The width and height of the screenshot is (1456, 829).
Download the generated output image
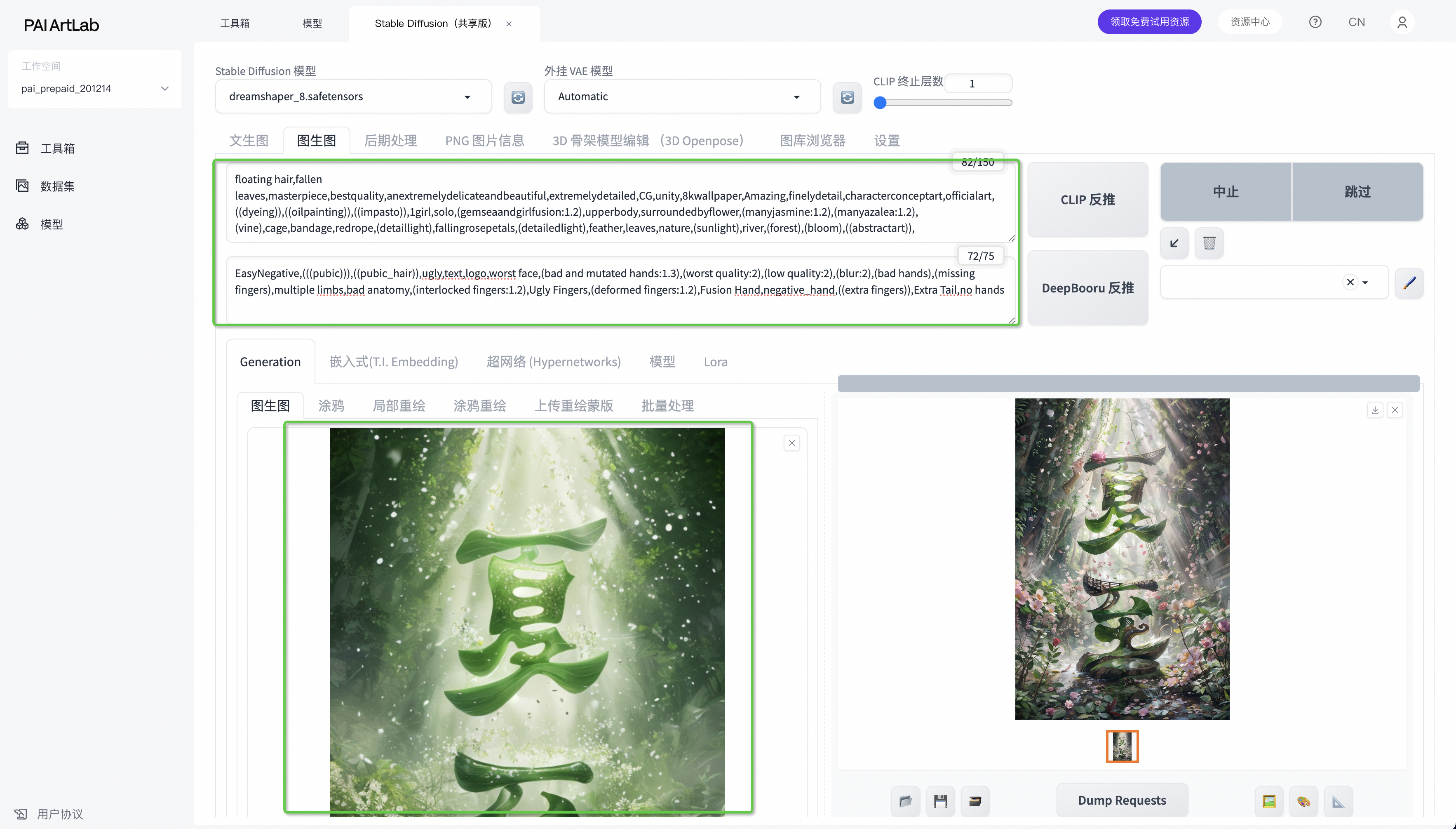(1375, 410)
